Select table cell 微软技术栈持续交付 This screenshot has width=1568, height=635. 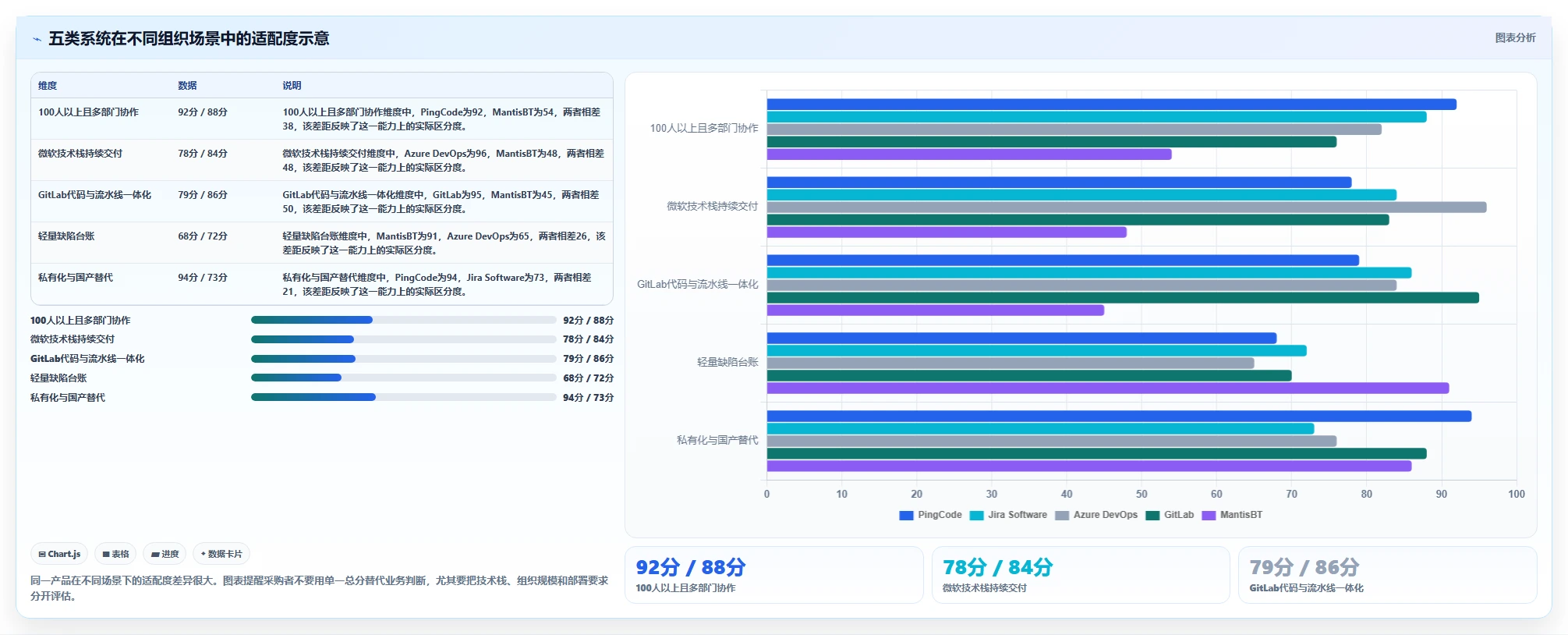(80, 154)
